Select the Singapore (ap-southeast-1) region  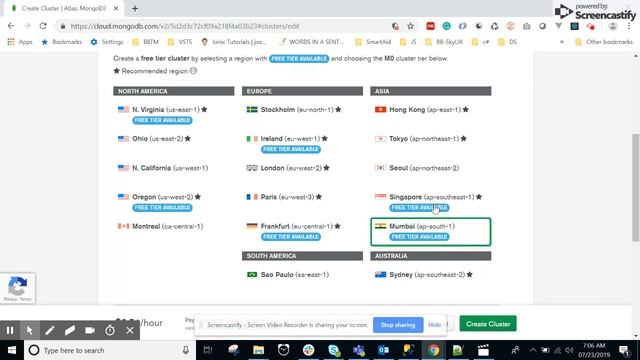coord(431,202)
